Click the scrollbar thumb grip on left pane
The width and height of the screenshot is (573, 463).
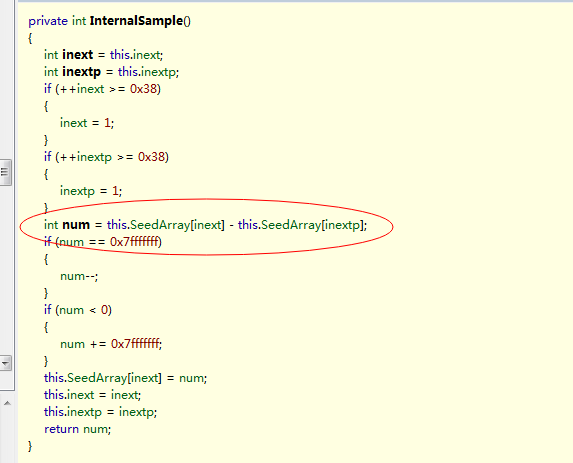click(5, 172)
